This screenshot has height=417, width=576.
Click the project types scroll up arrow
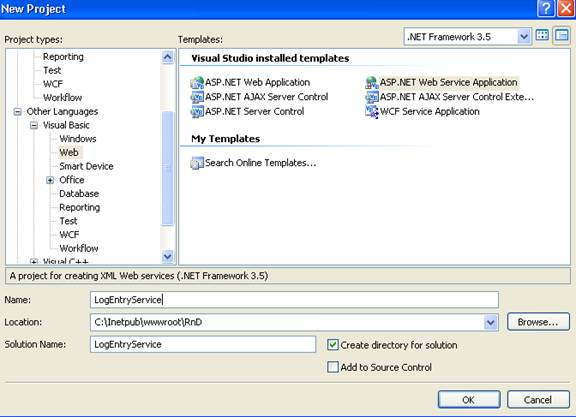(x=168, y=57)
